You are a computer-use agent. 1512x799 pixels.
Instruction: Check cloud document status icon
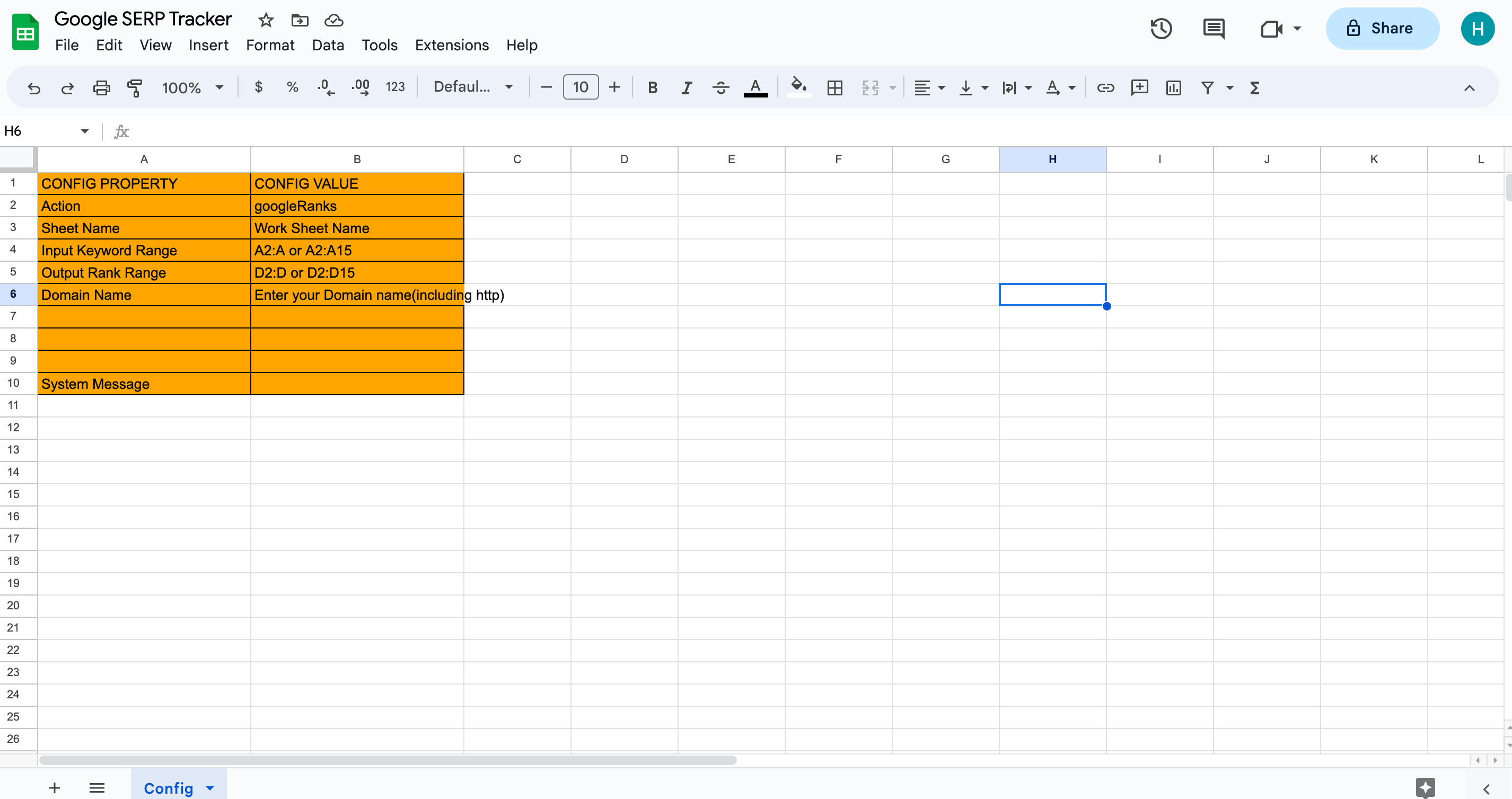point(334,21)
